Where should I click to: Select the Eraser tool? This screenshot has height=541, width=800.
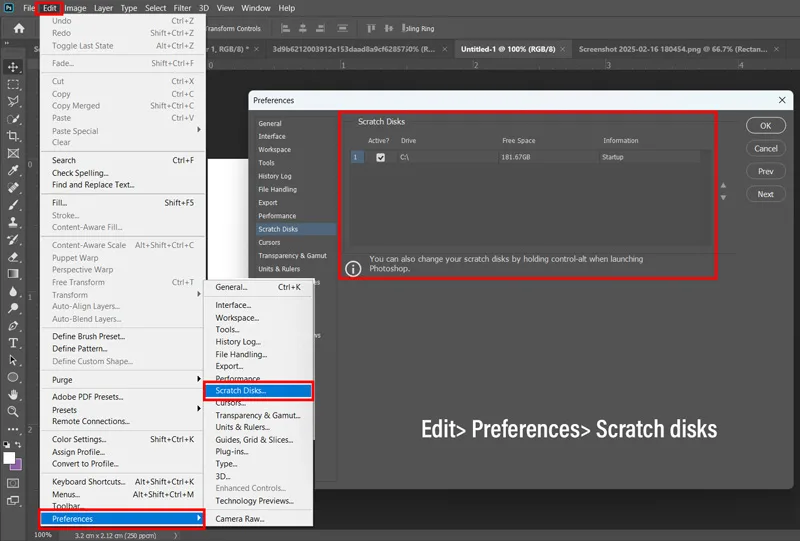13,257
